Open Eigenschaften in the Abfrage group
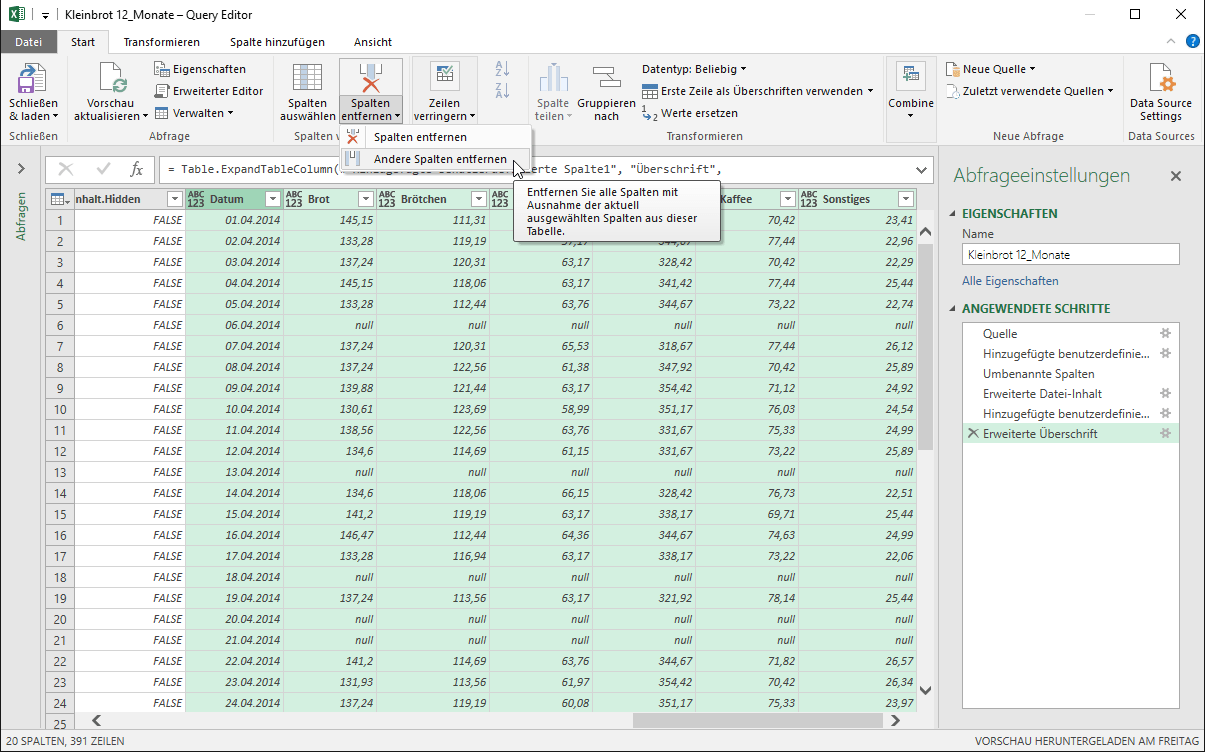The height and width of the screenshot is (752, 1205). pyautogui.click(x=201, y=69)
